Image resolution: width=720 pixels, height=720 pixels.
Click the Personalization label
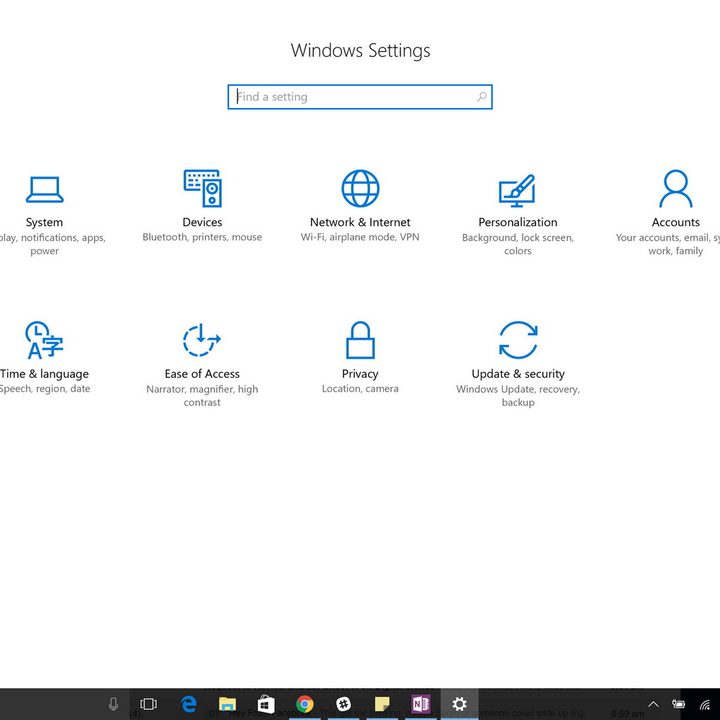click(518, 222)
